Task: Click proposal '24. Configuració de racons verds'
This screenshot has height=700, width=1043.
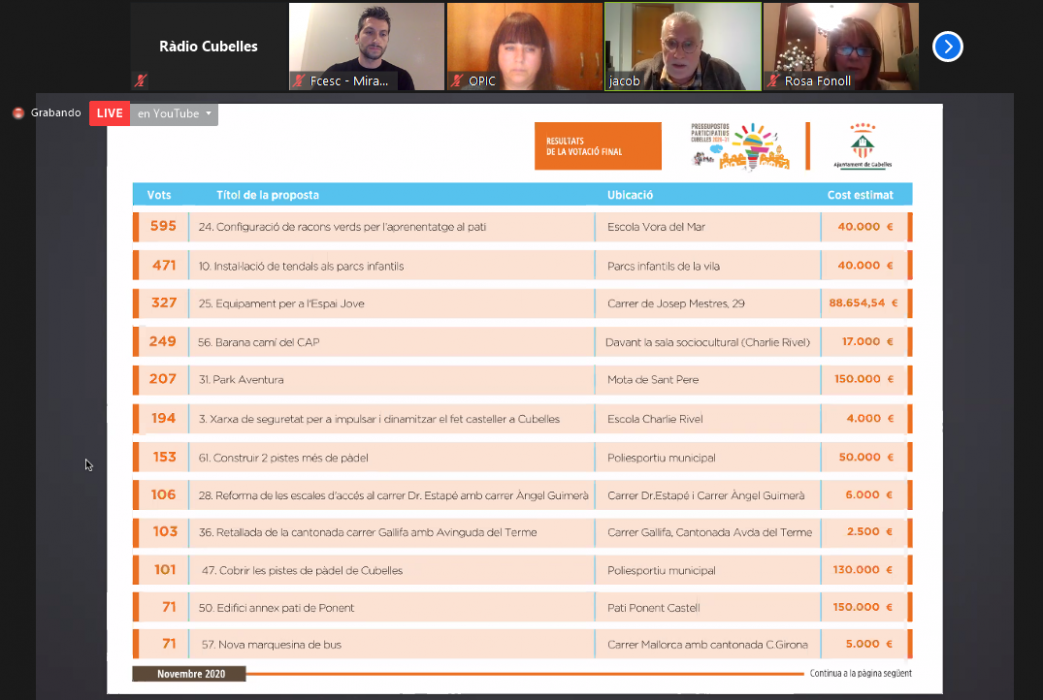Action: pyautogui.click(x=342, y=227)
